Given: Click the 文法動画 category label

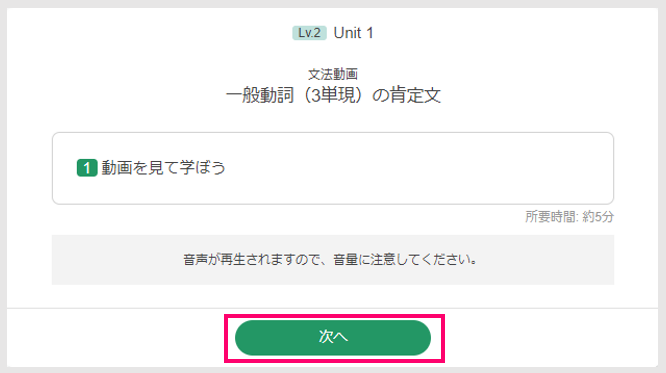Looking at the screenshot, I should pos(333,74).
